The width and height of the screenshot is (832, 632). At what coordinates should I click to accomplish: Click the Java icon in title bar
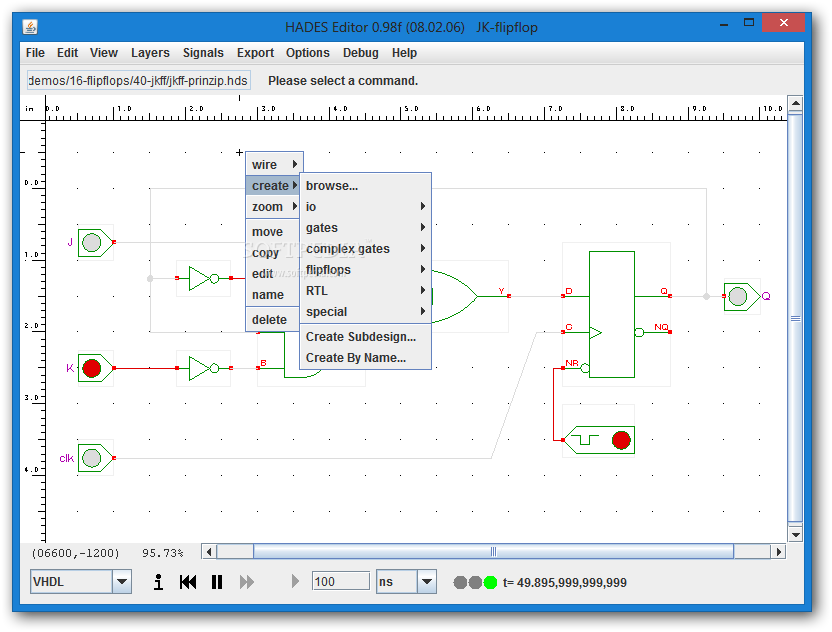pyautogui.click(x=30, y=27)
